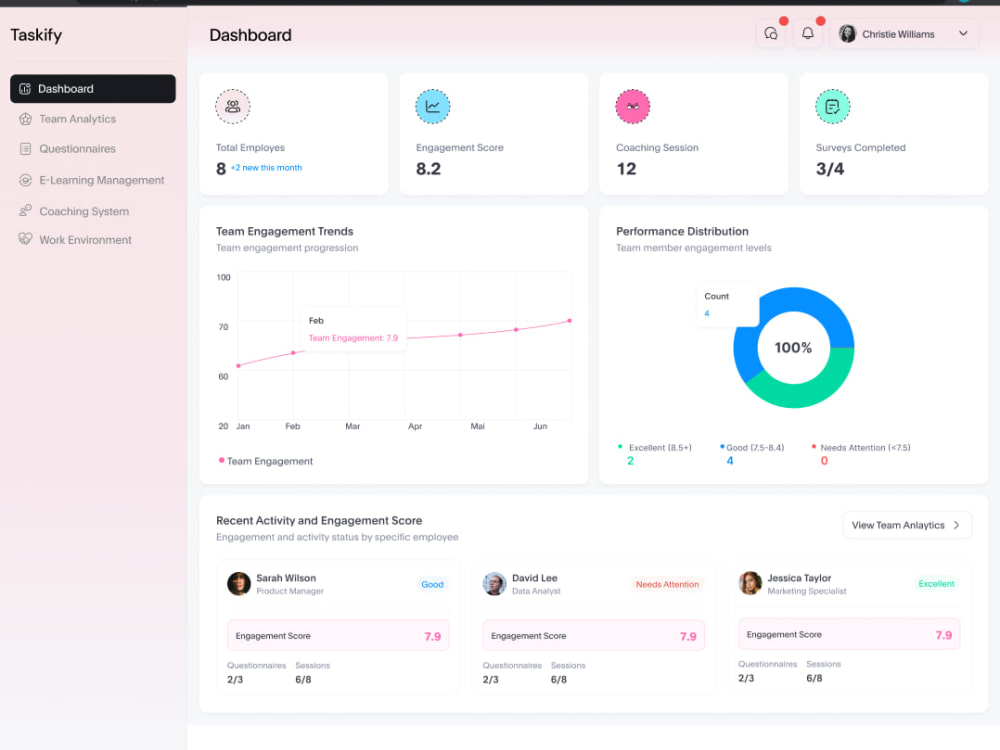Click David Lee's Engagement Score box
Screen dimensions: 1000x750
(x=594, y=636)
